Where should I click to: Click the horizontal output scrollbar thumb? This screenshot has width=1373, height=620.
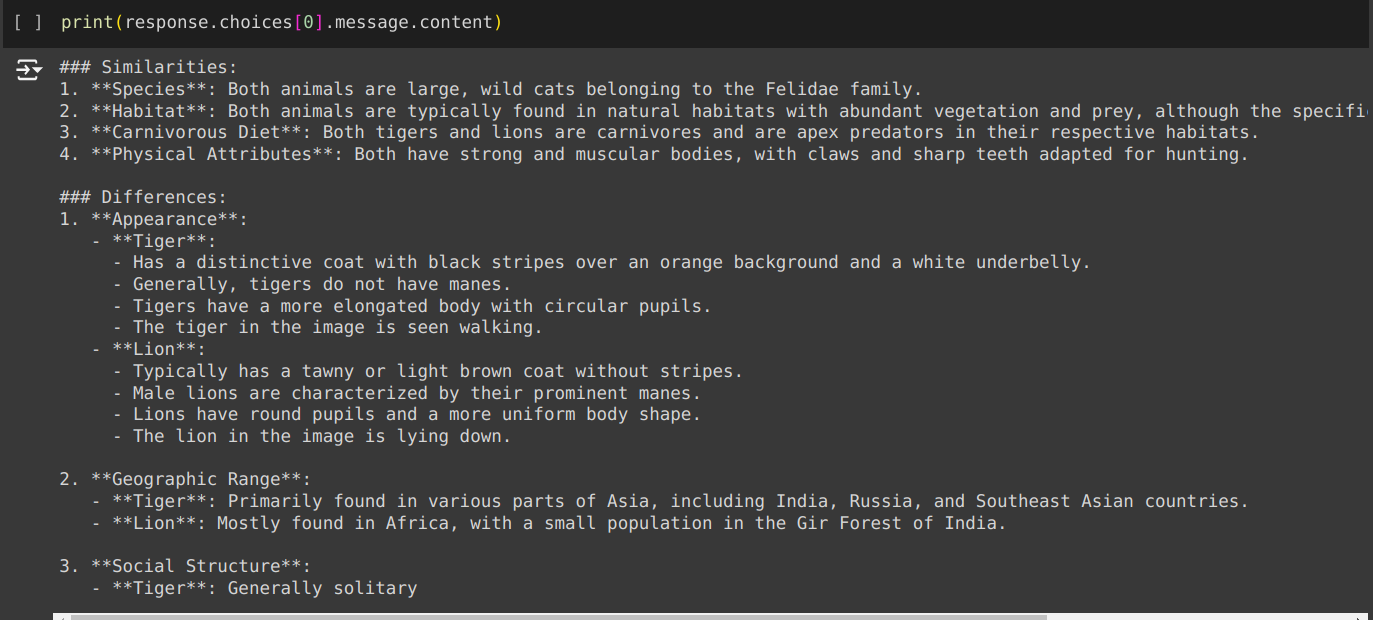coord(558,617)
